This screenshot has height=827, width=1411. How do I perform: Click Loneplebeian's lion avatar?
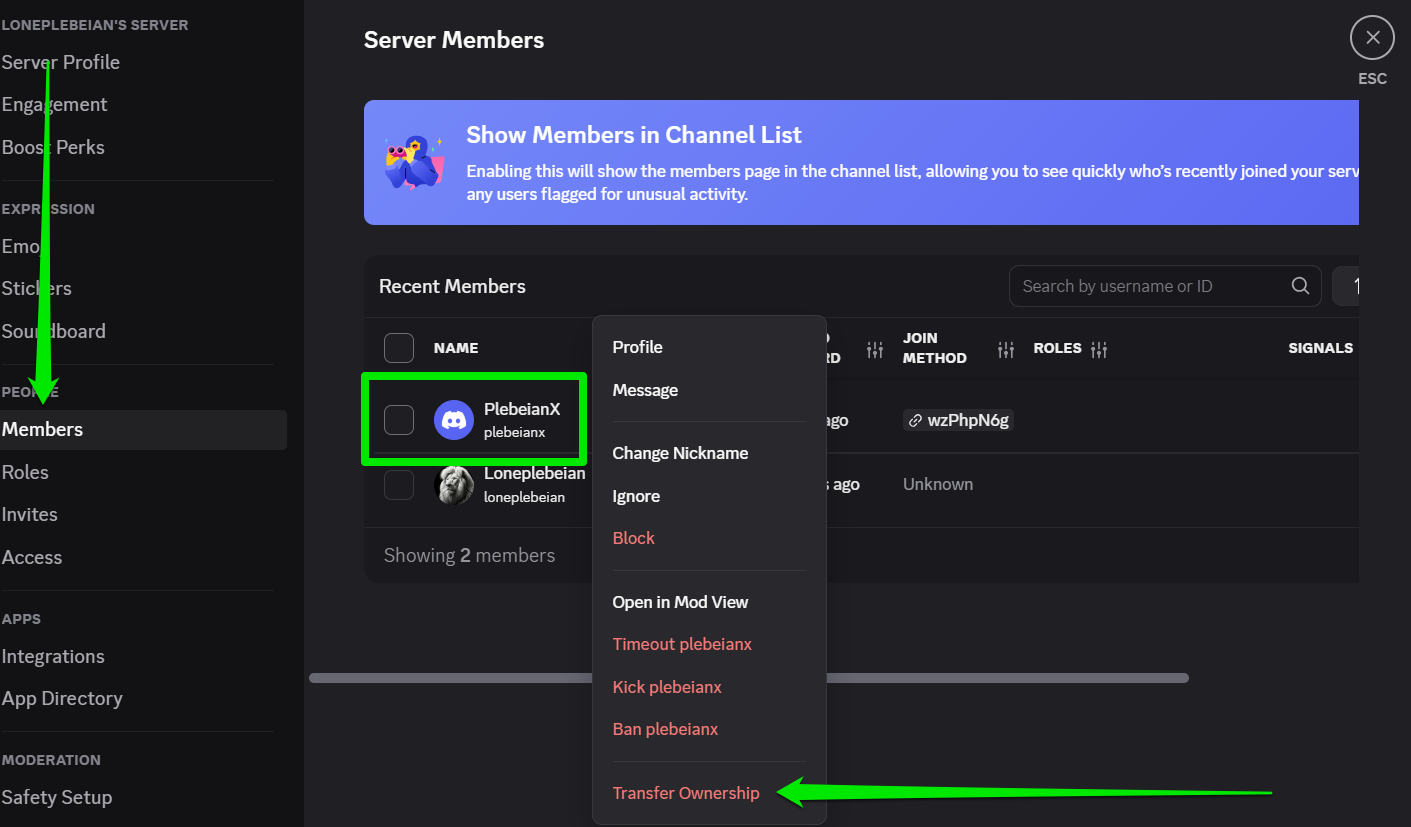(x=454, y=485)
